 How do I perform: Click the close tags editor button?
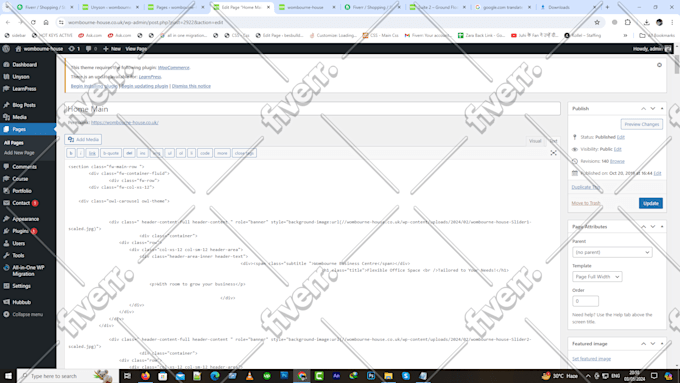pos(244,153)
